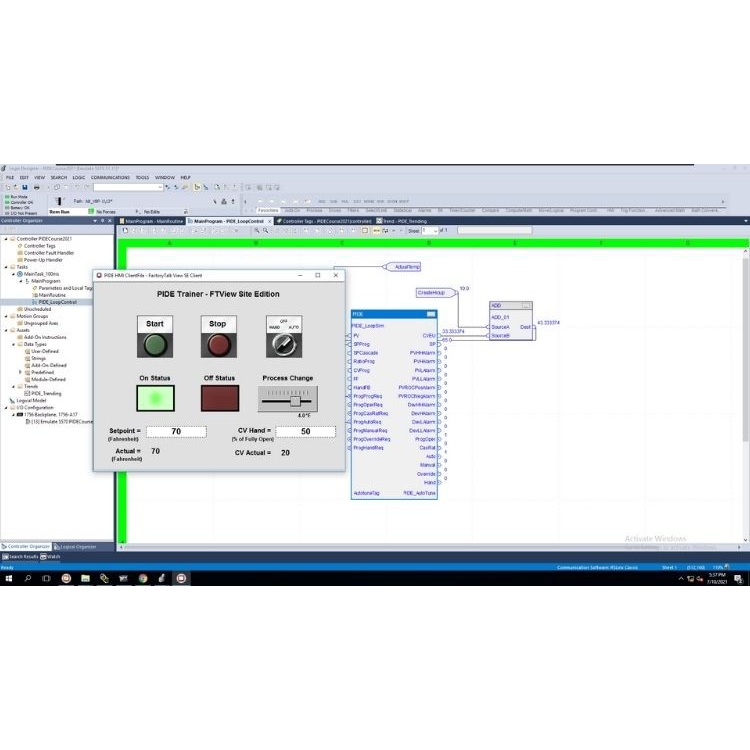Open the EDIT menu
The height and width of the screenshot is (750, 750).
(24, 177)
